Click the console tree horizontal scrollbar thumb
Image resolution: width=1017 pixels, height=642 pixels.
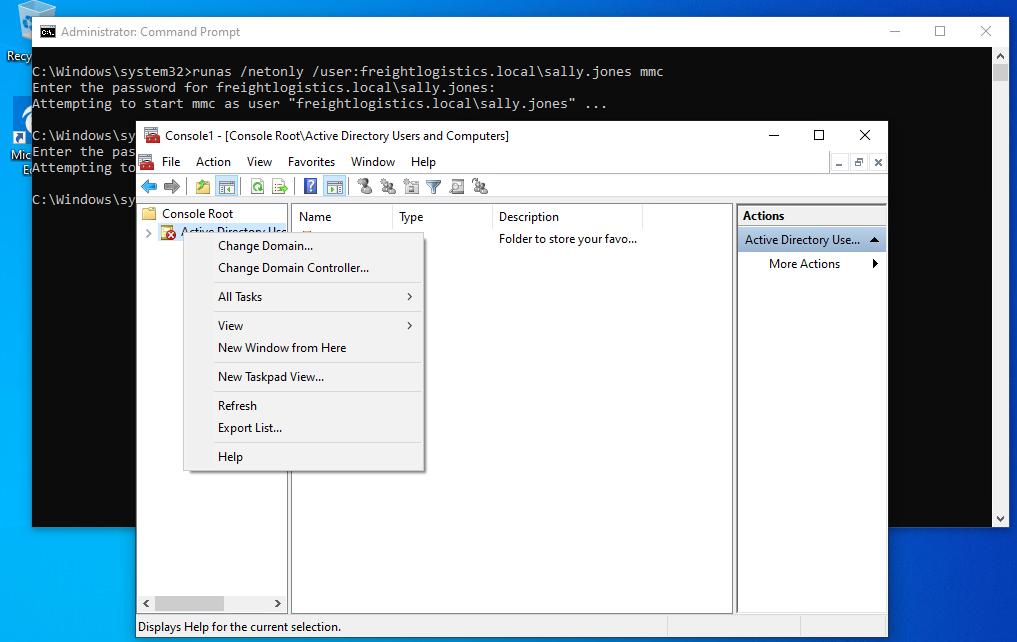[191, 604]
